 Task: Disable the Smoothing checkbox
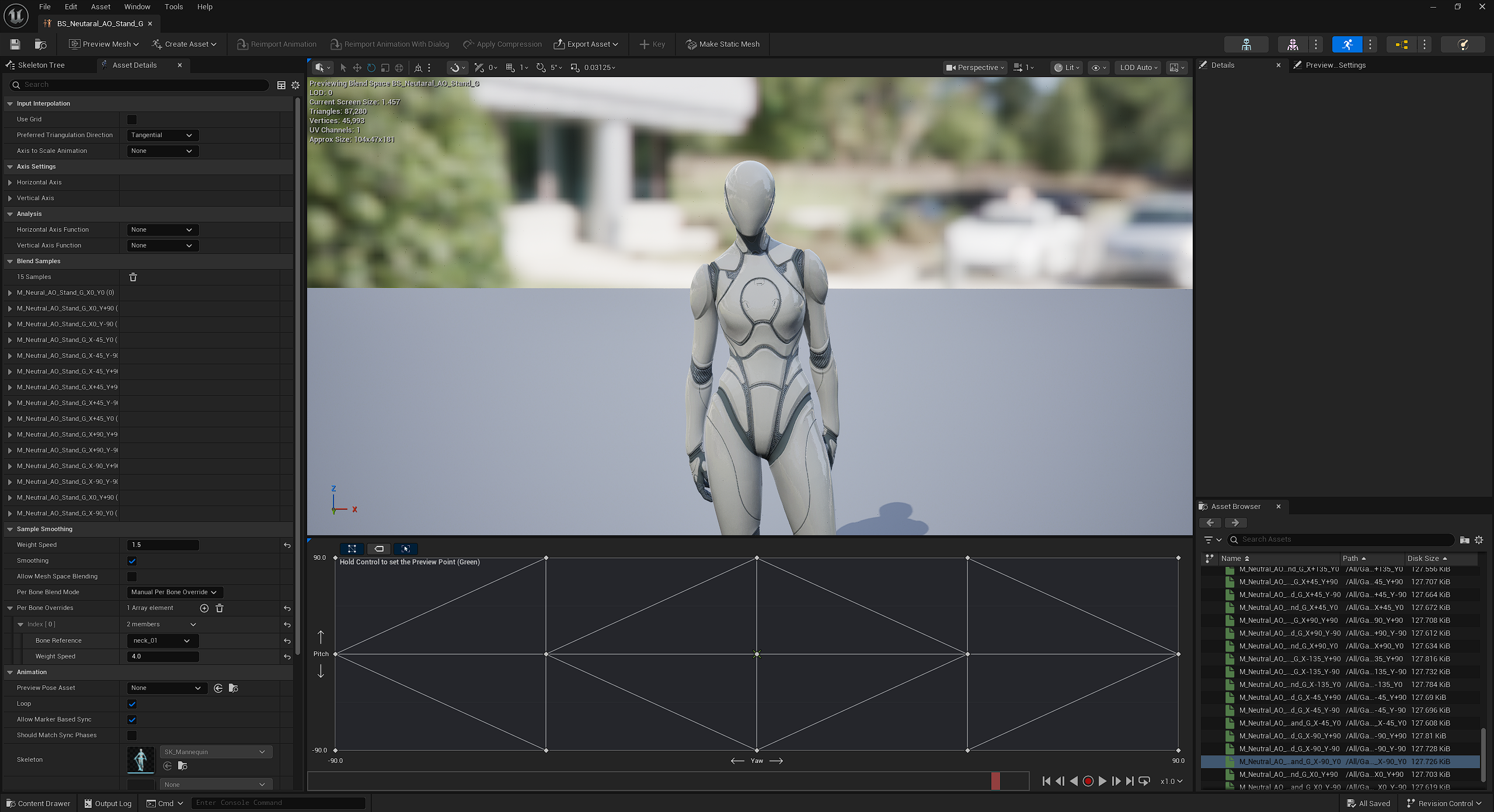point(132,561)
